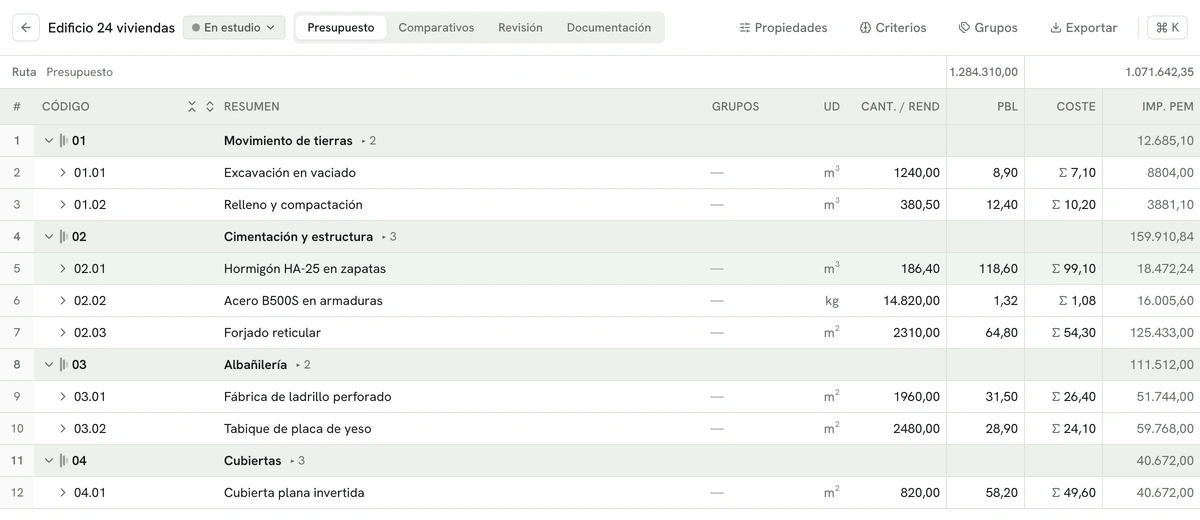Screen dimensions: 1200x520
Task: Click the Criterios circle icon
Action: 865,28
